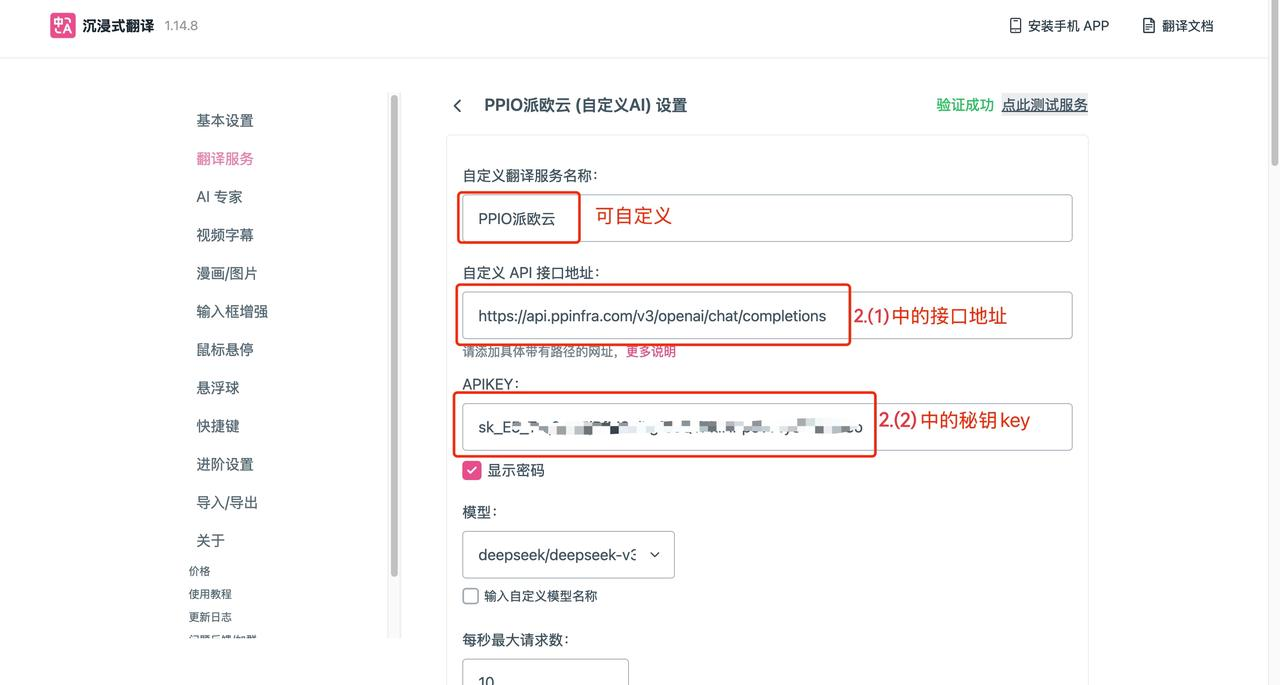This screenshot has height=685, width=1280.
Task: Open 快捷键 sidebar section
Action: coord(218,426)
